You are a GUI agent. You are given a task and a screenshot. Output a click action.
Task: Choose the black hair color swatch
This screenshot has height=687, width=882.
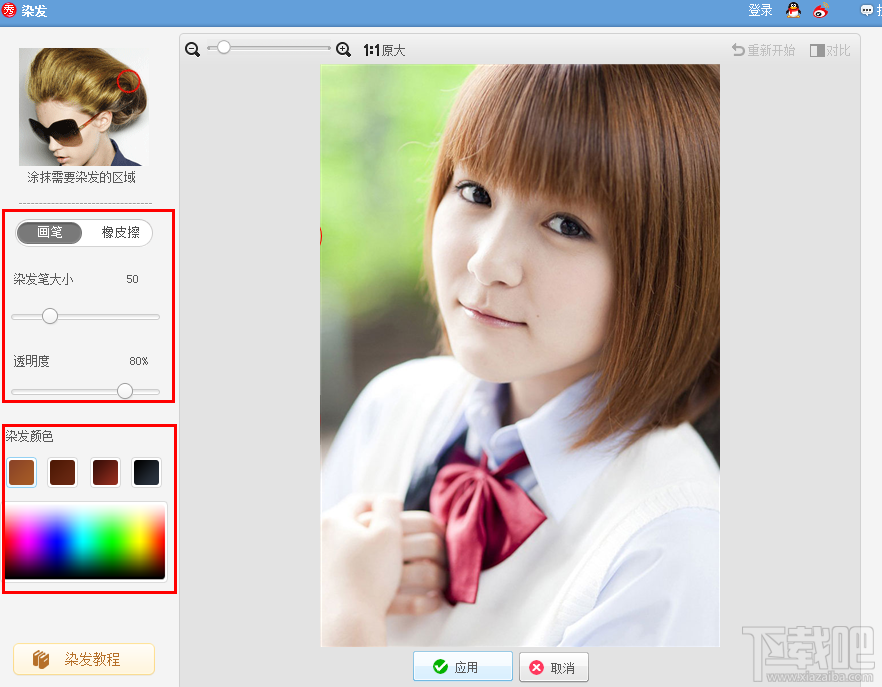click(146, 472)
